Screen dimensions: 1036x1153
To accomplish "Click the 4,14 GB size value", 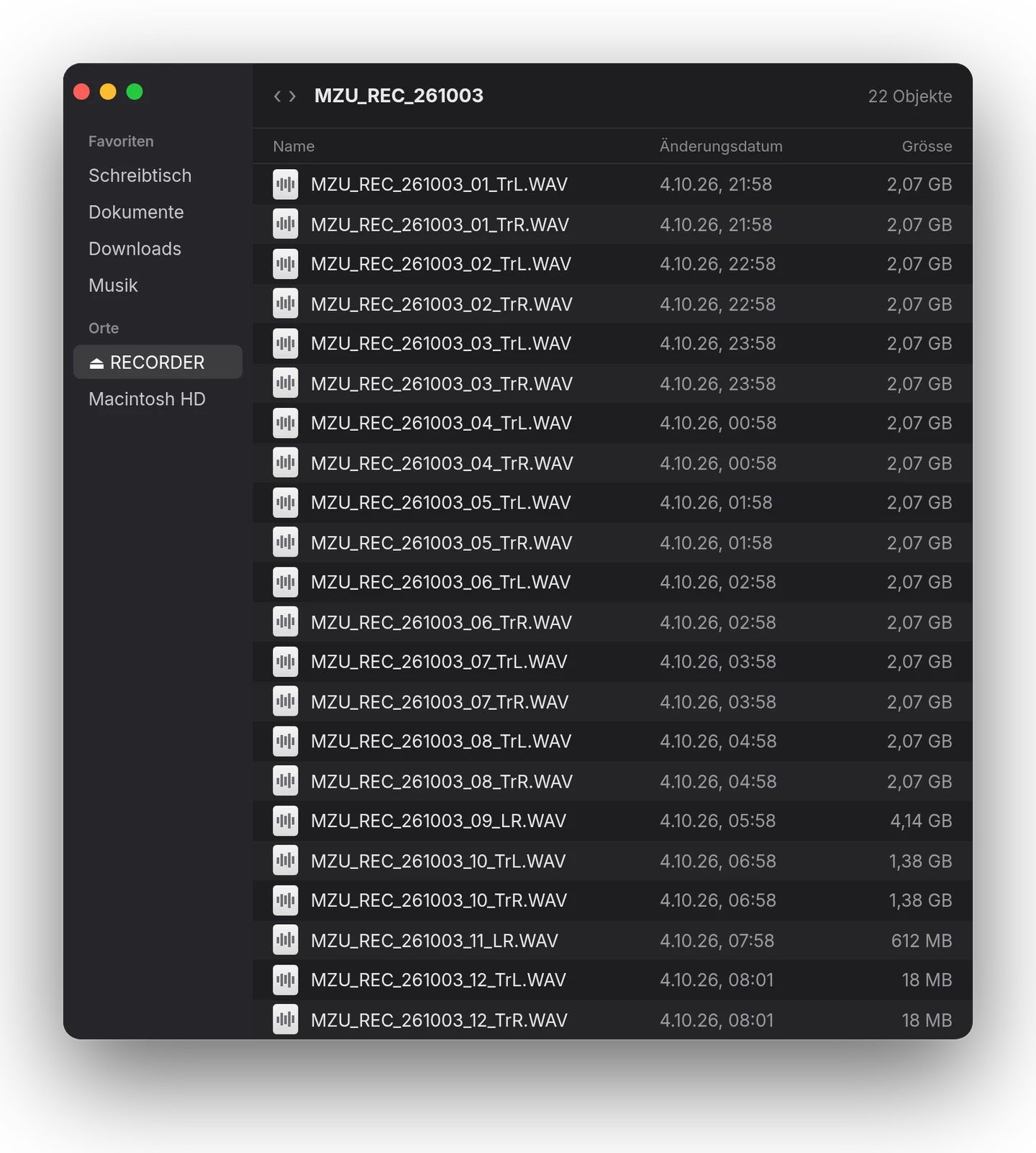I will 921,821.
